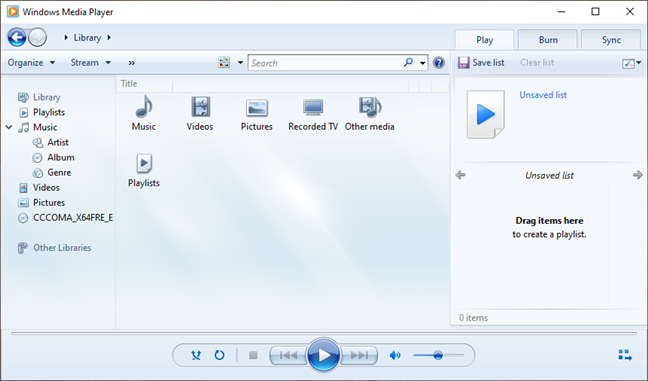This screenshot has height=381, width=648.
Task: Click the seek progress bar
Action: tap(324, 333)
